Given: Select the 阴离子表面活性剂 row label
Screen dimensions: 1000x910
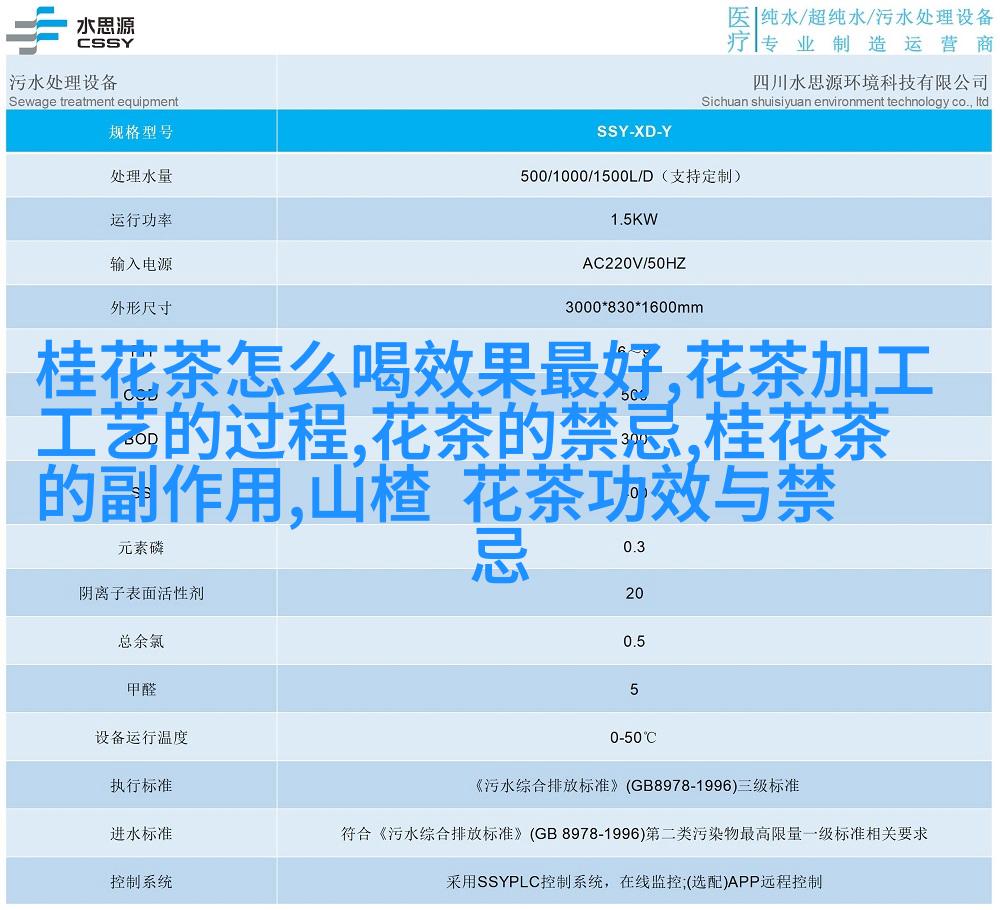Looking at the screenshot, I should pos(141,593).
